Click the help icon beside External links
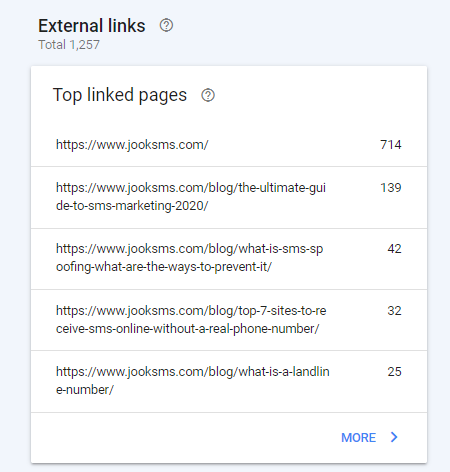This screenshot has width=450, height=472. click(166, 25)
